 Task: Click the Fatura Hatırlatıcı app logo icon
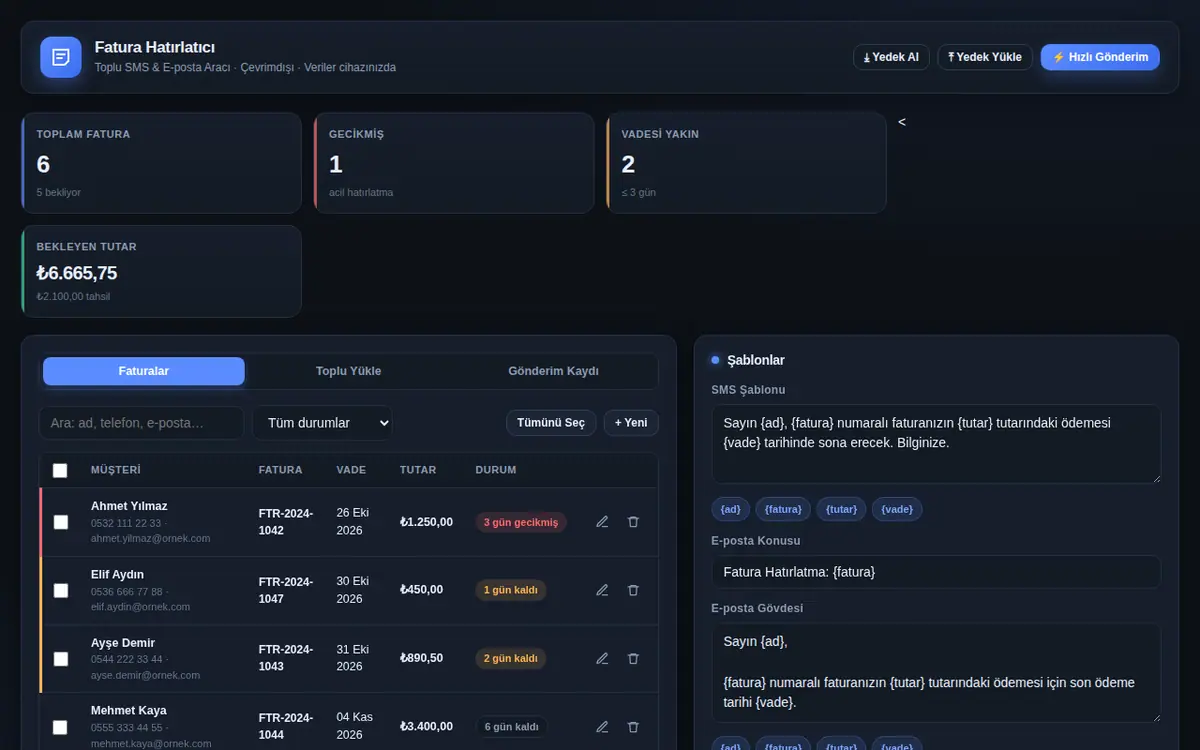(61, 57)
